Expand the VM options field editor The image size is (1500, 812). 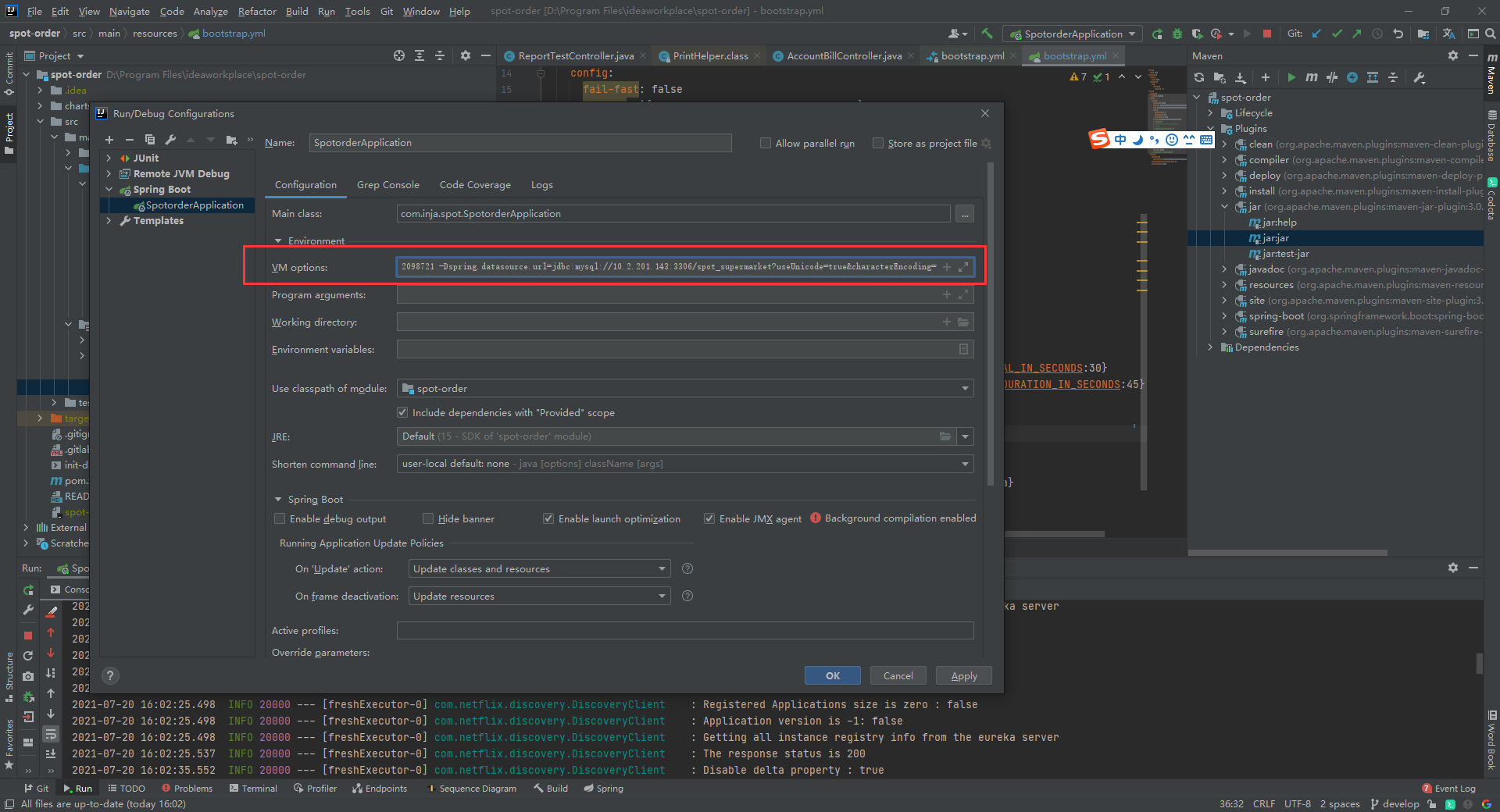[964, 267]
